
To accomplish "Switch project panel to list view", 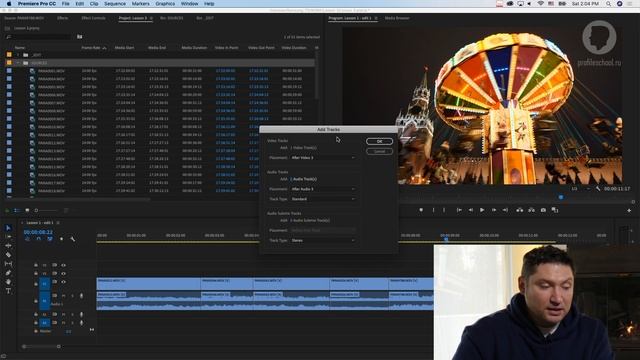I will pos(17,210).
